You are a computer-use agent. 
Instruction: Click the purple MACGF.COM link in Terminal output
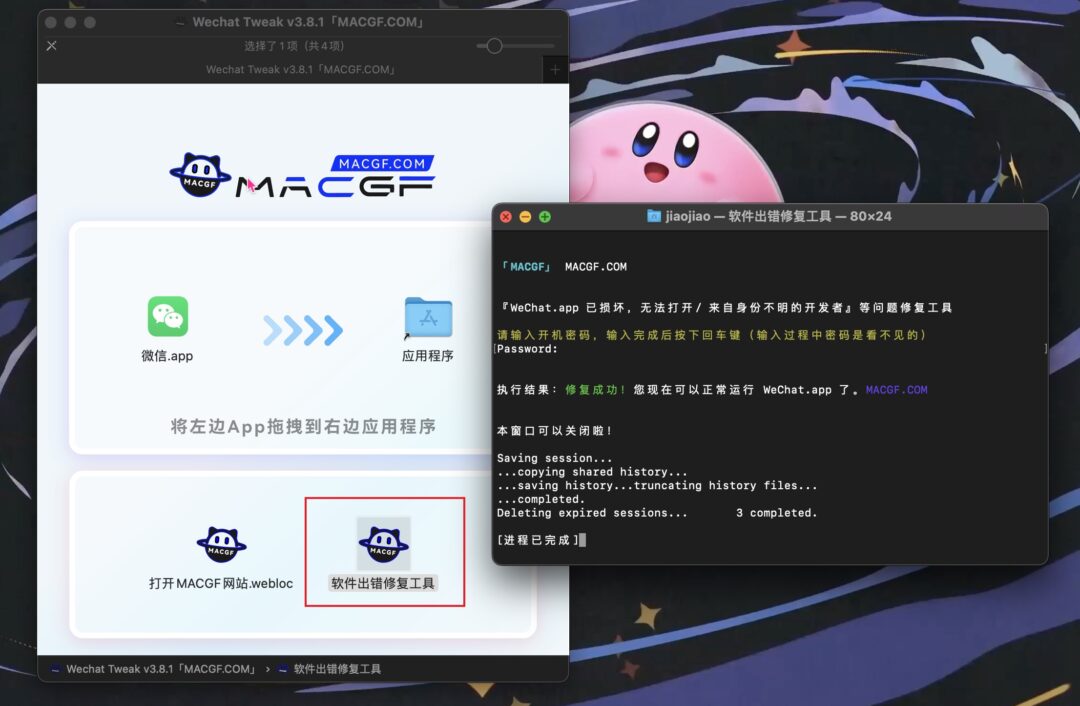click(x=897, y=390)
